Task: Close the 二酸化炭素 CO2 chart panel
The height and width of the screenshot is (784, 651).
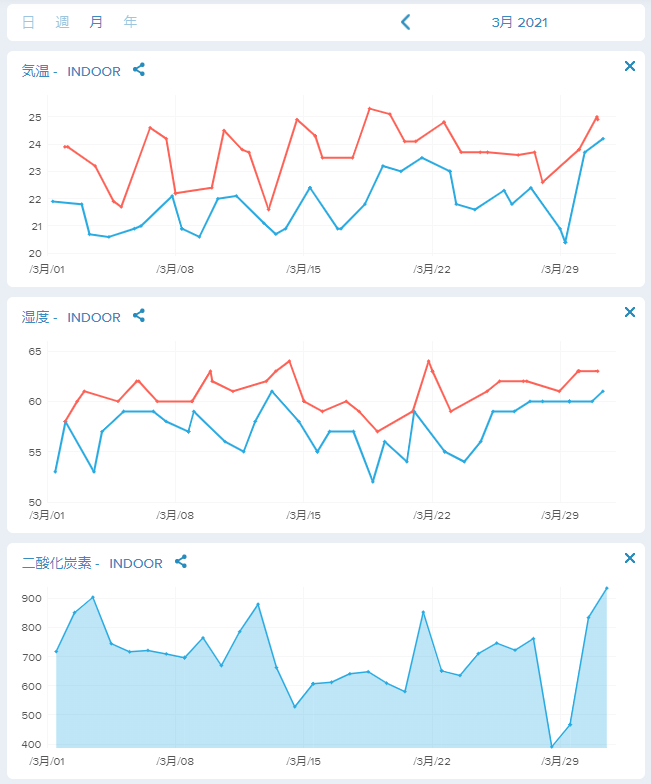Action: click(630, 558)
